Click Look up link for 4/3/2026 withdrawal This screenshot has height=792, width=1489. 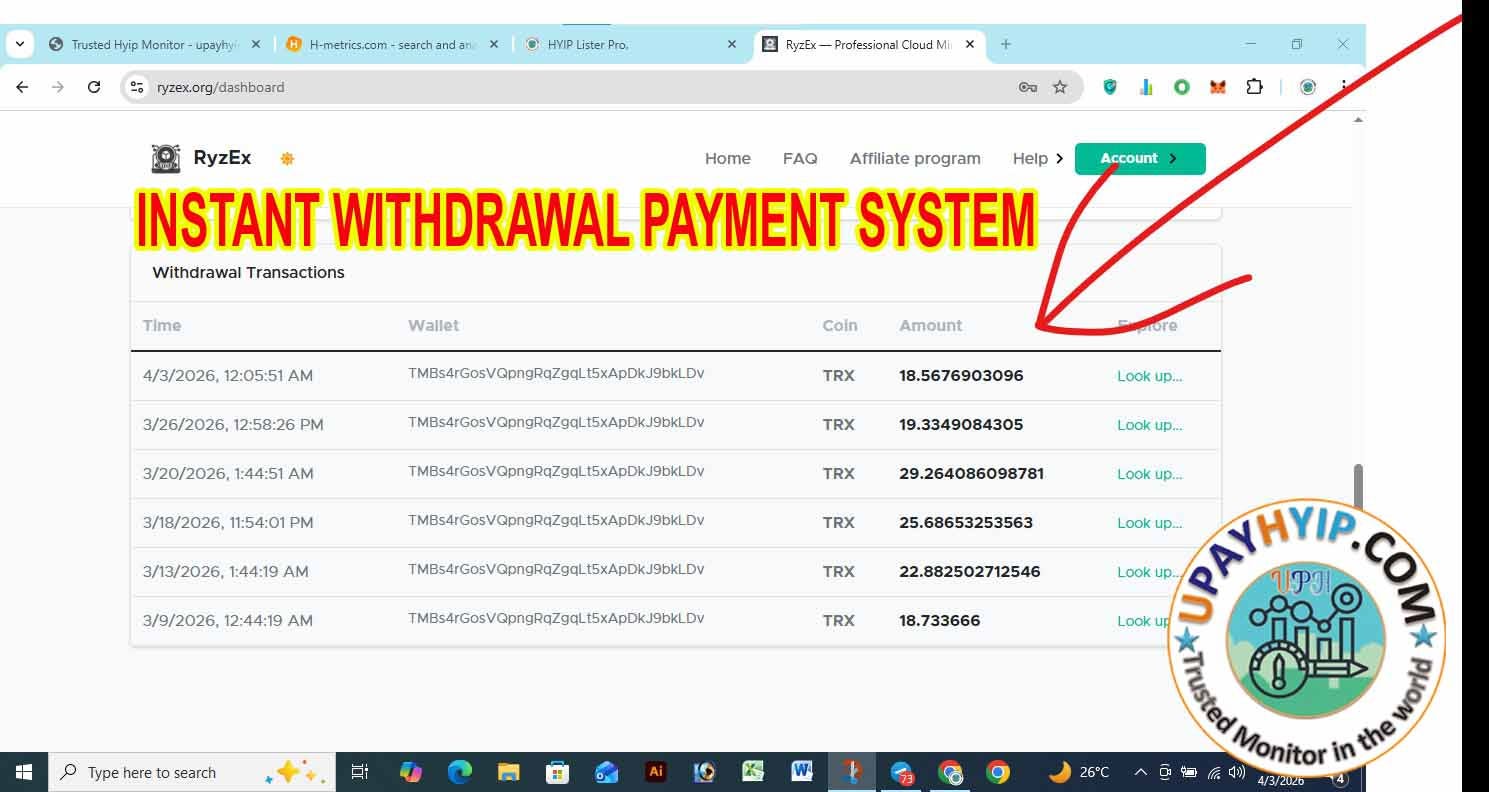1149,376
